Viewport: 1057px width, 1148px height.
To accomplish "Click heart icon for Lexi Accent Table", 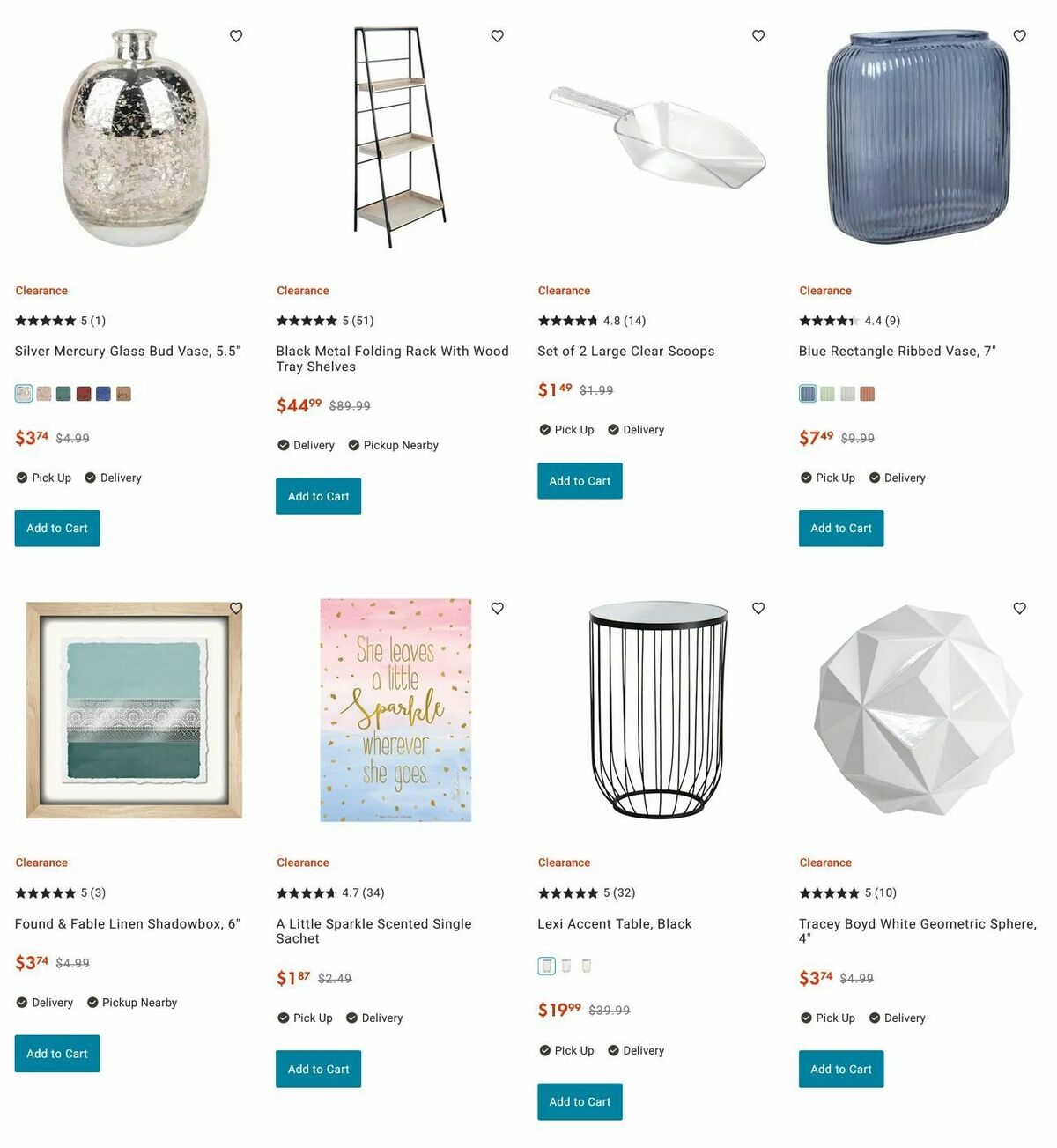I will point(758,608).
